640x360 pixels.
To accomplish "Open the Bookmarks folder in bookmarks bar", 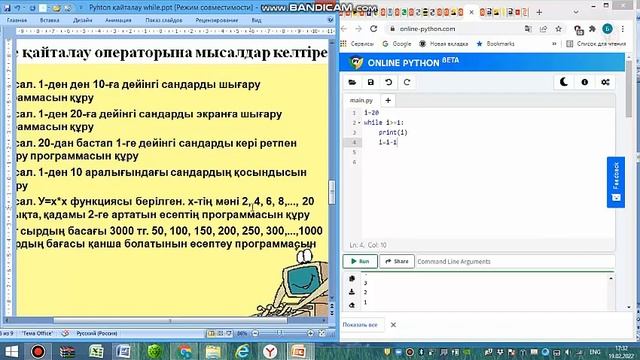I will [x=496, y=44].
